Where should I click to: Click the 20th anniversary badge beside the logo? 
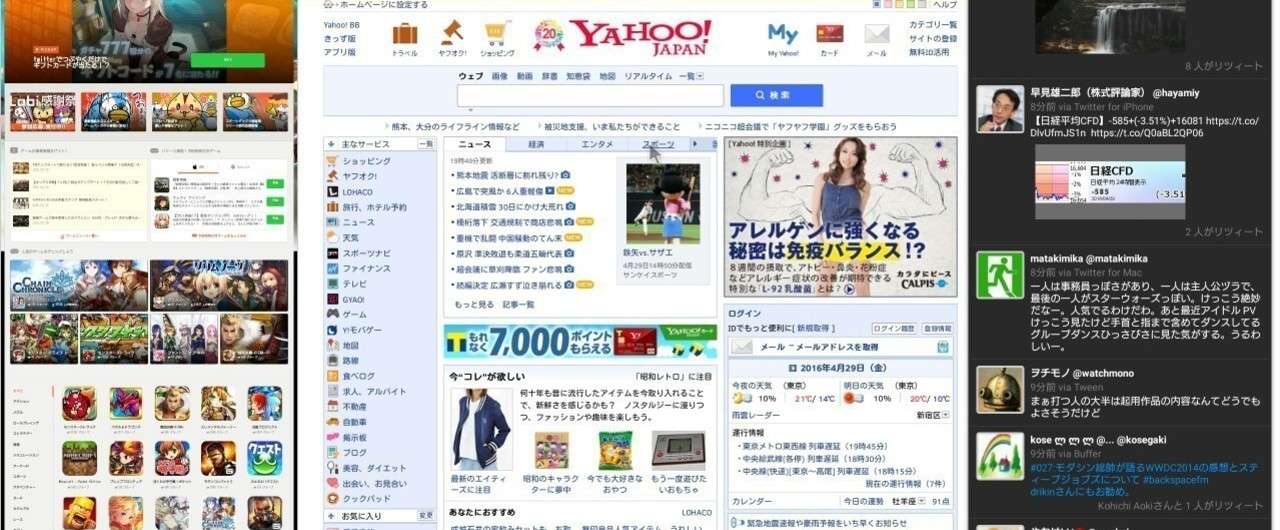pyautogui.click(x=548, y=36)
